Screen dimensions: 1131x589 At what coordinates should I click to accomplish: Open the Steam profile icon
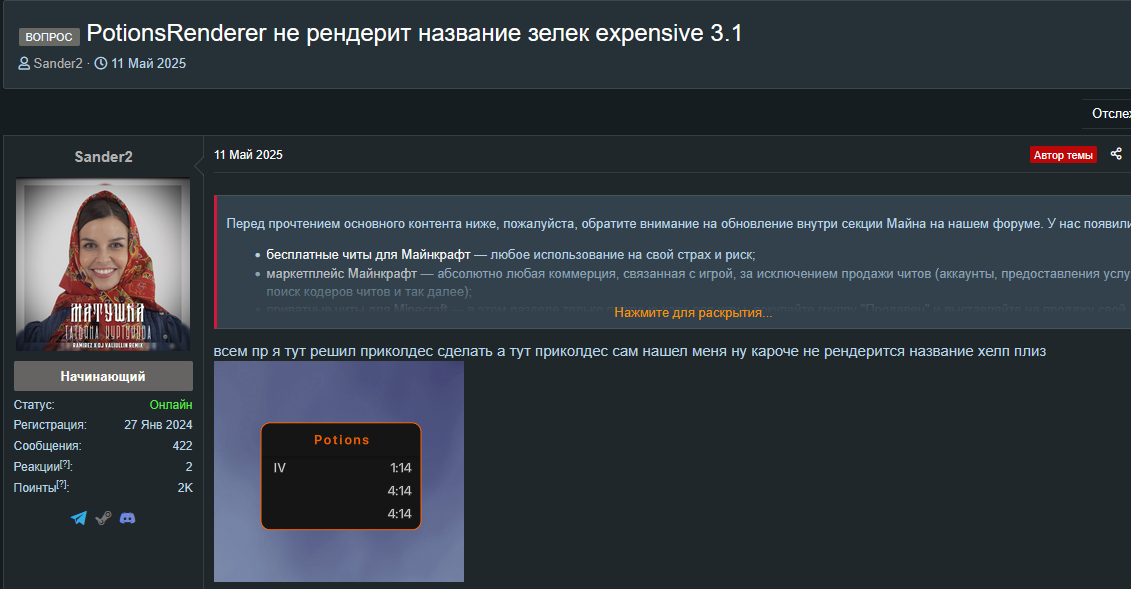coord(103,518)
